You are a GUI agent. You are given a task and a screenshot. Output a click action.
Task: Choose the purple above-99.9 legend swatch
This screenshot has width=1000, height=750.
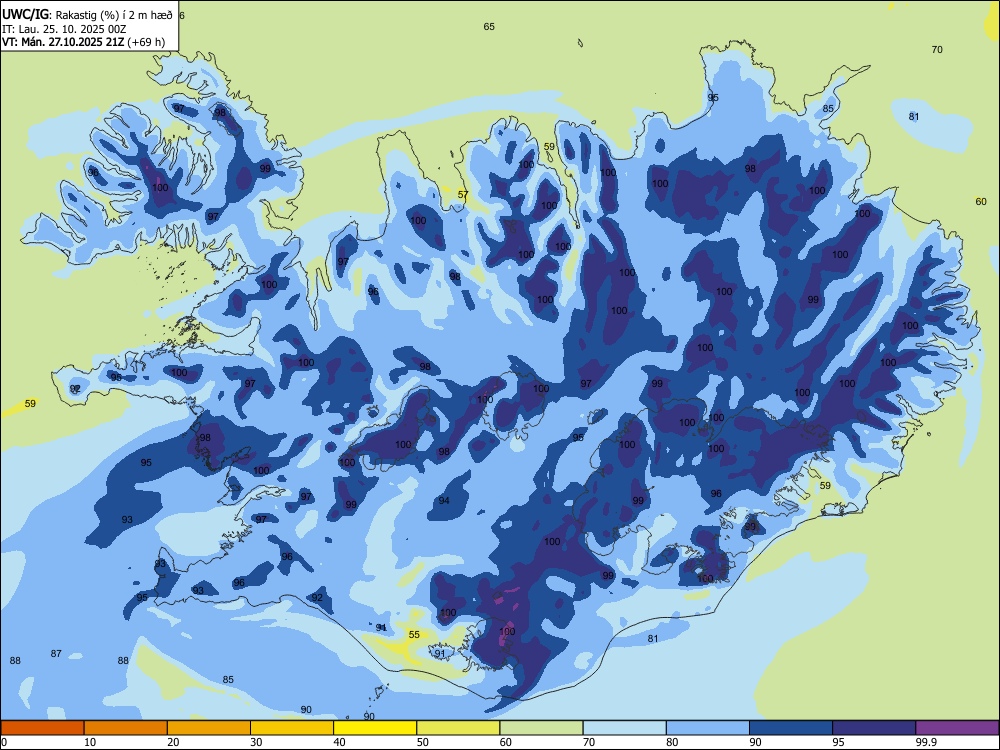click(957, 728)
